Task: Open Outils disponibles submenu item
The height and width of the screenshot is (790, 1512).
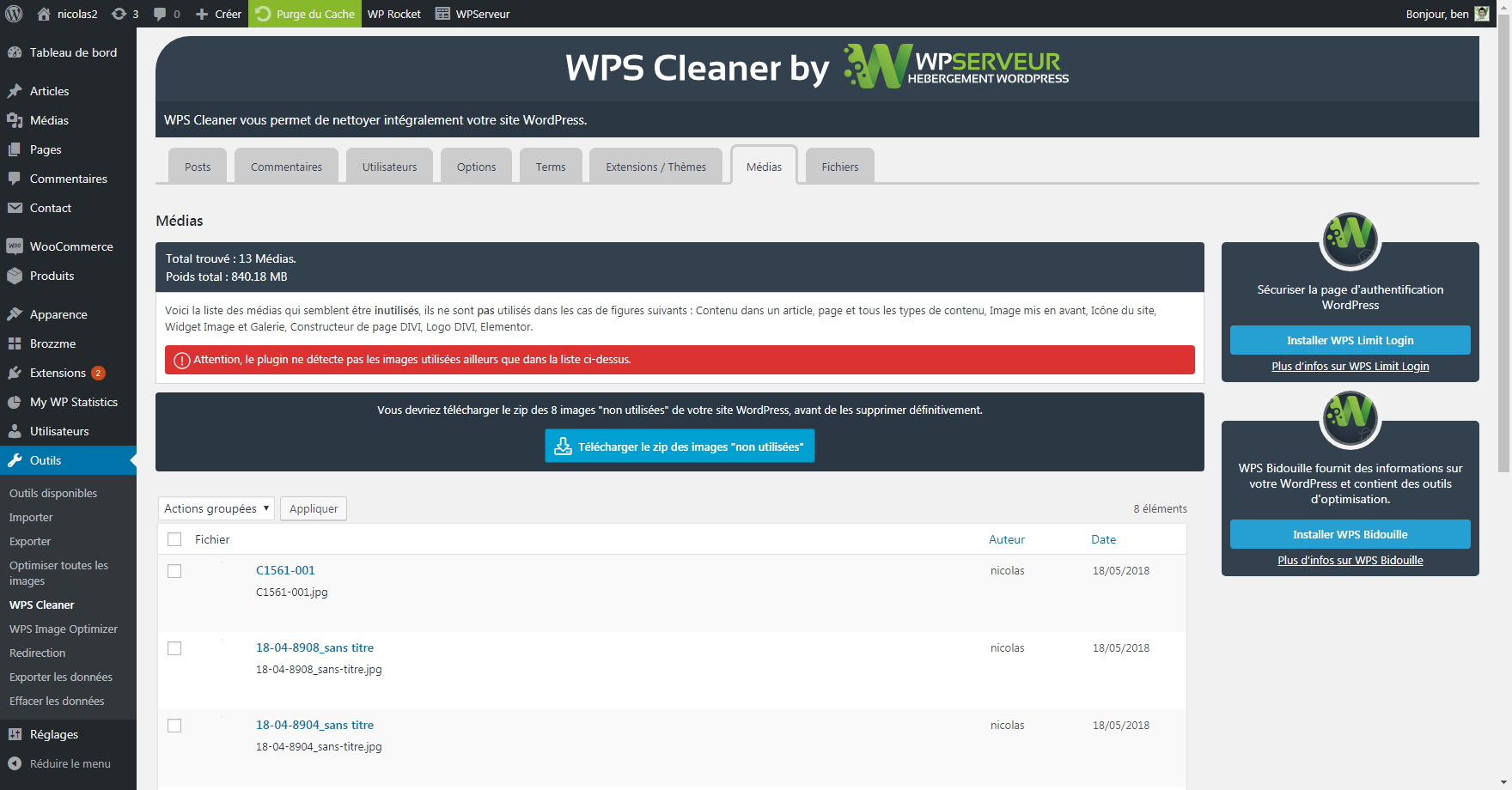Action: tap(53, 493)
